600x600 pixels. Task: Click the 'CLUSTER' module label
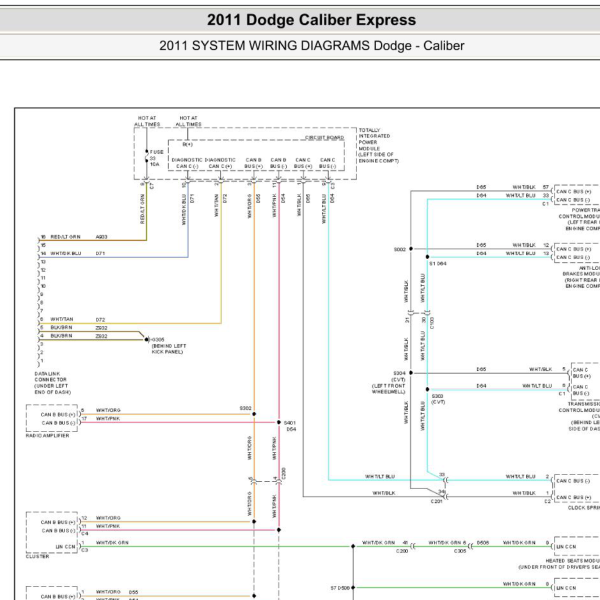click(37, 556)
